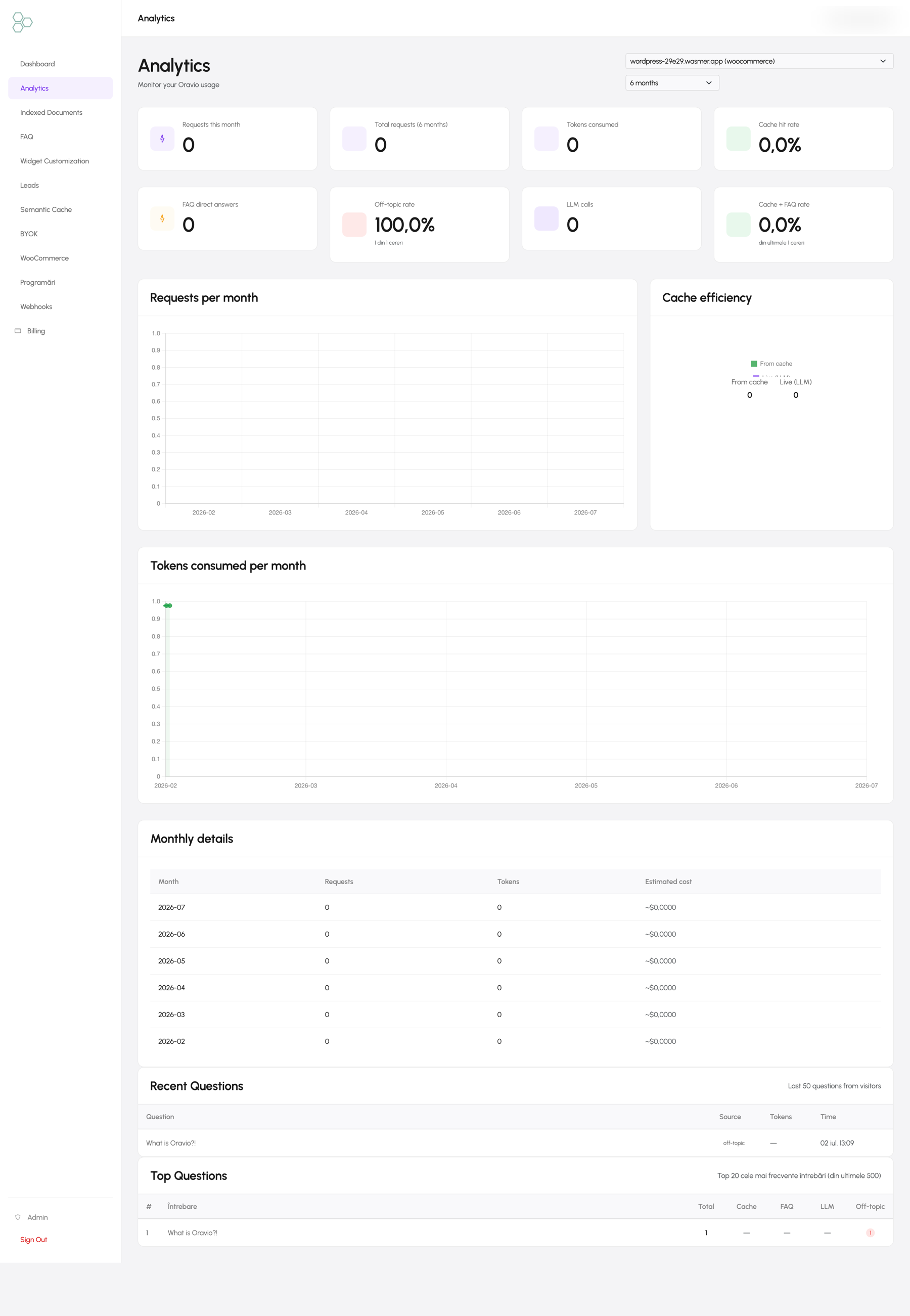
Task: Click the Requests per month chart heading
Action: tap(204, 298)
